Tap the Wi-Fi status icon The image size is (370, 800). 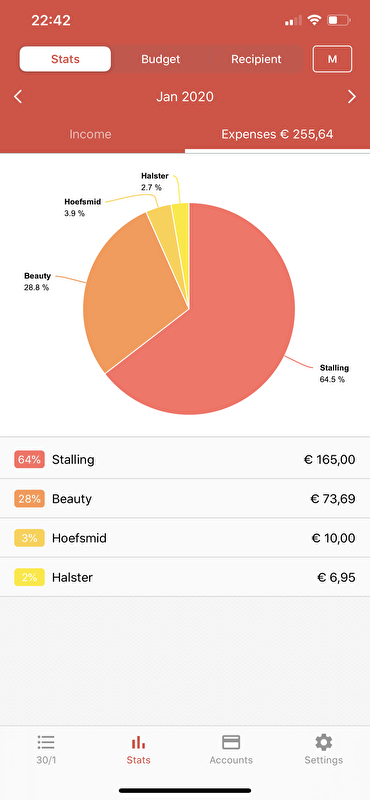pos(315,20)
